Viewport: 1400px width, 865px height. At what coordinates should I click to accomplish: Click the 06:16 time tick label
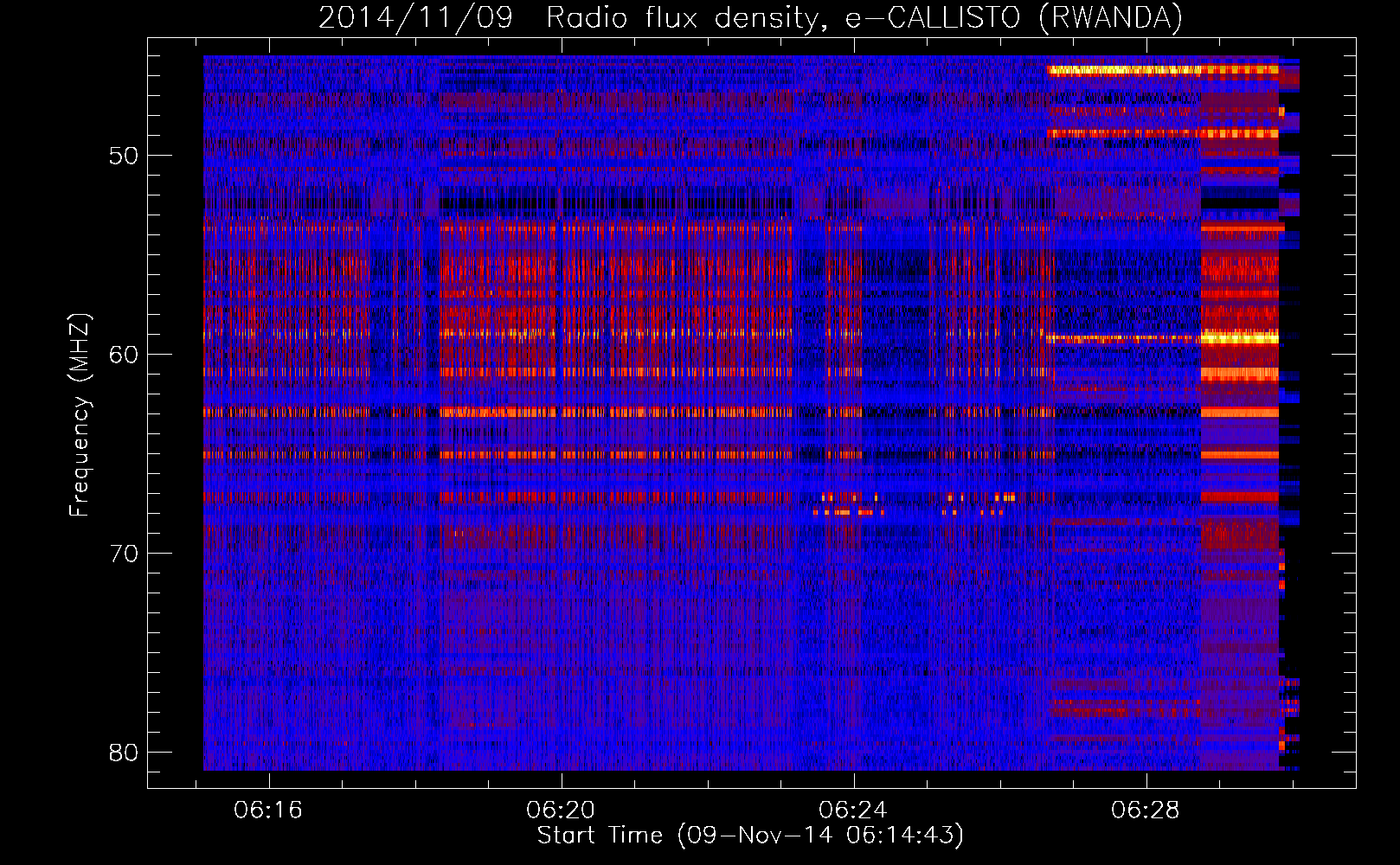pos(268,811)
